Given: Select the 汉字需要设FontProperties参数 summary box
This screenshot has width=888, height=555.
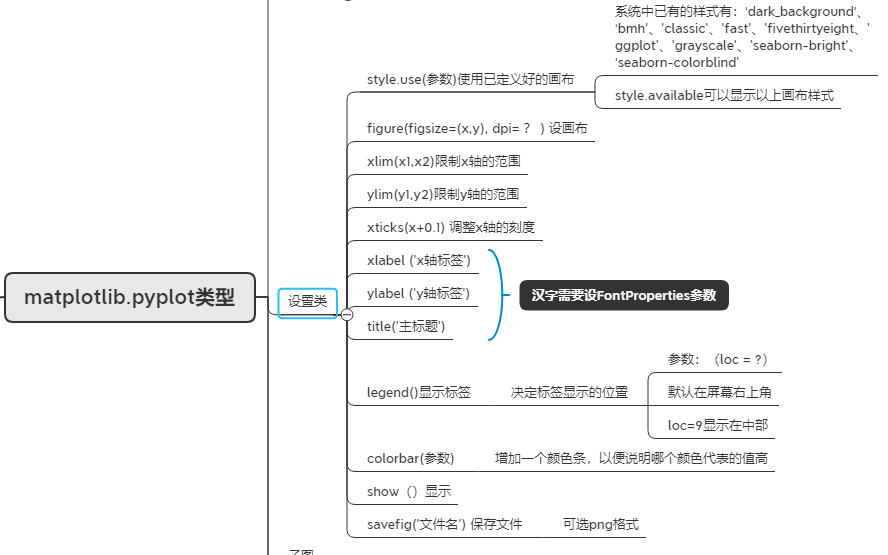Looking at the screenshot, I should click(x=624, y=295).
